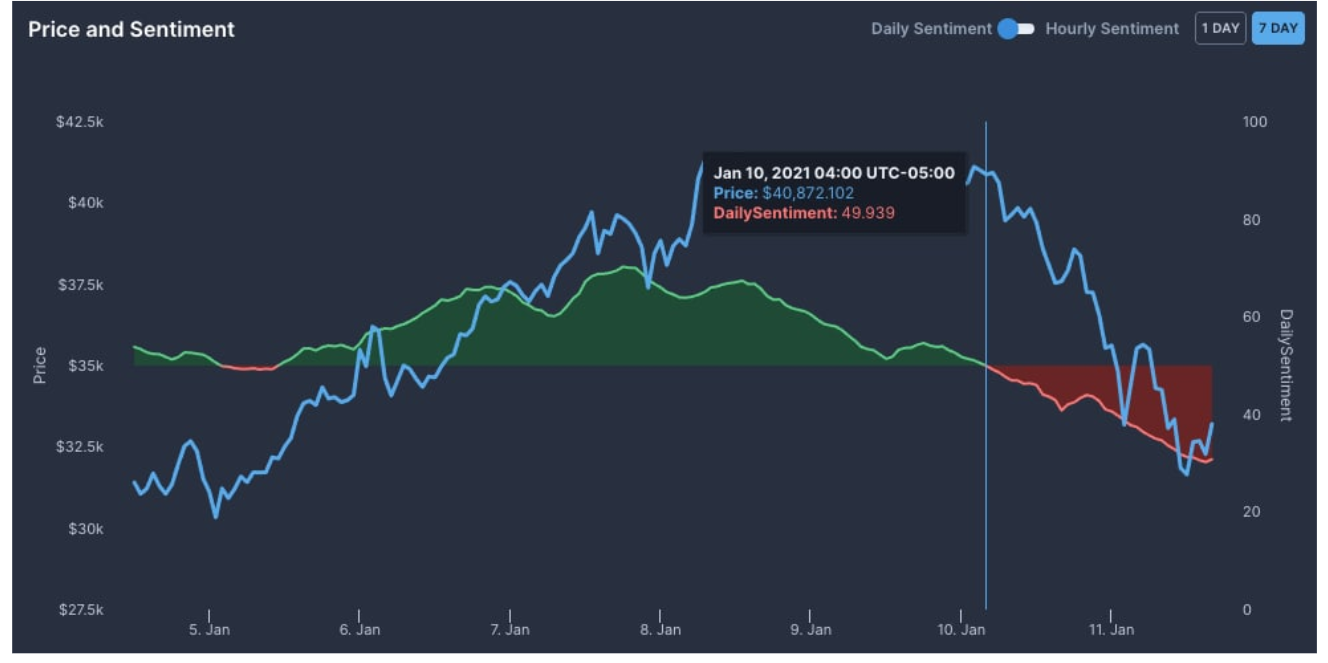
Task: Click the Price left axis title
Action: tap(40, 365)
